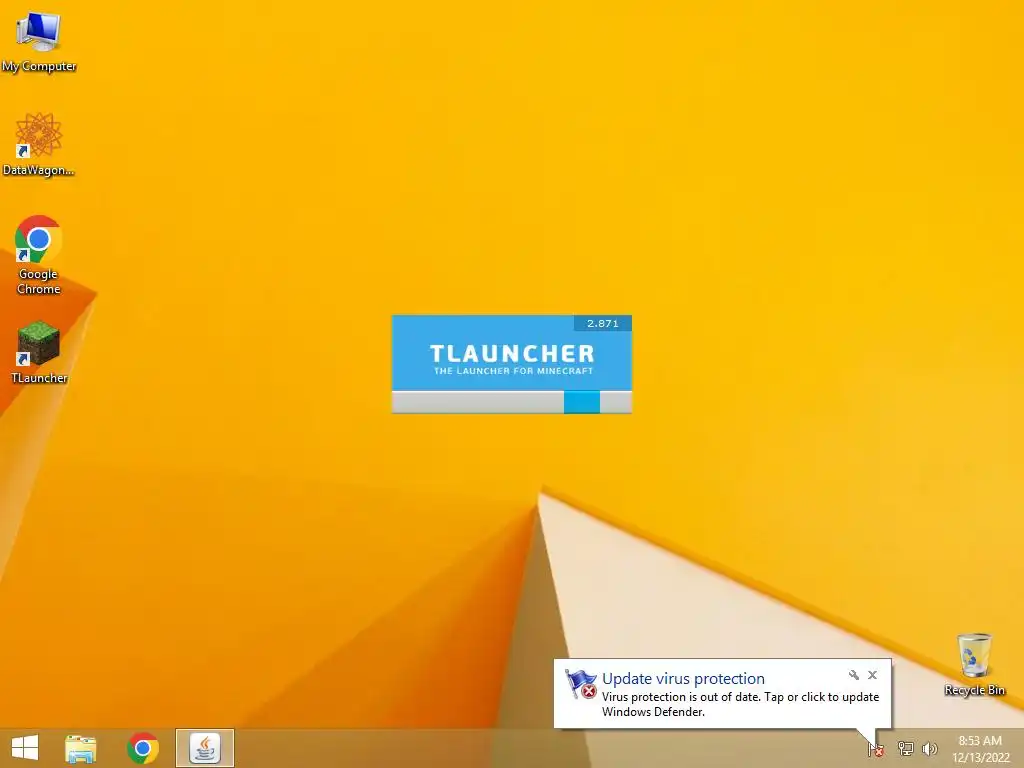Viewport: 1024px width, 768px height.
Task: Click the Windows Defender update message text
Action: pyautogui.click(x=741, y=704)
